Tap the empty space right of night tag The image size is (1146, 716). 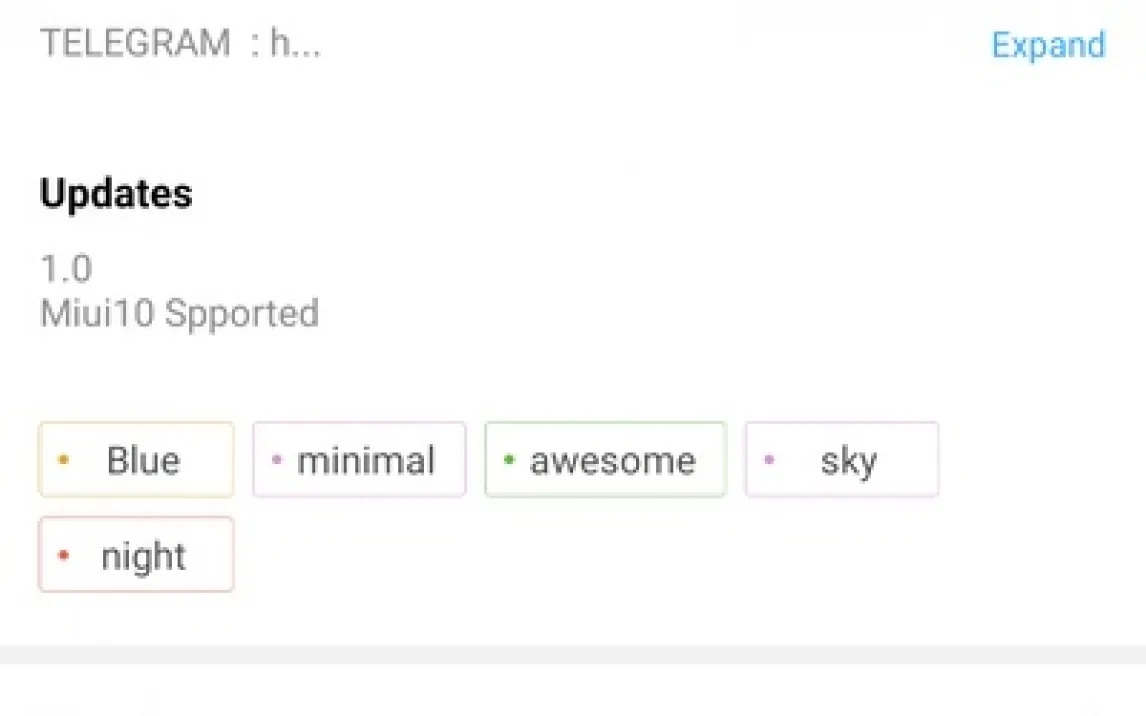[650, 555]
